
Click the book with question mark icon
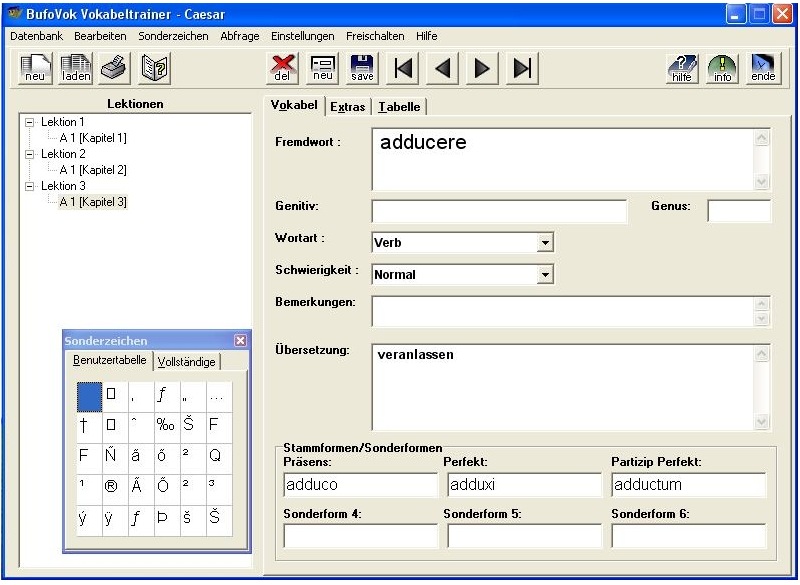coord(155,68)
